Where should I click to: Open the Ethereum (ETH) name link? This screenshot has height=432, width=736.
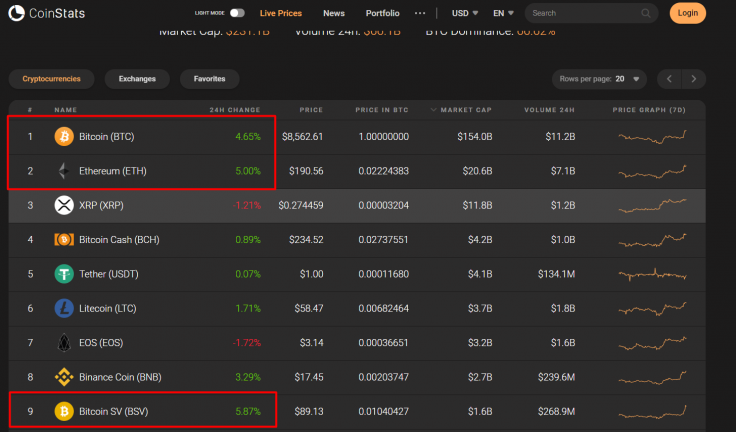point(113,171)
